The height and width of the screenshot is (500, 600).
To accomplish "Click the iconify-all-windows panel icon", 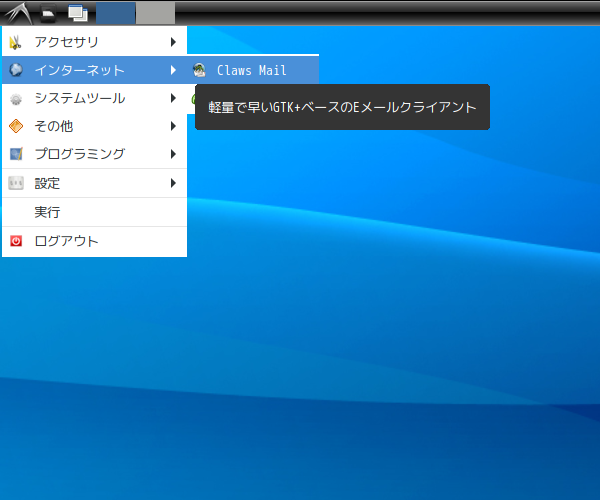I will click(78, 13).
